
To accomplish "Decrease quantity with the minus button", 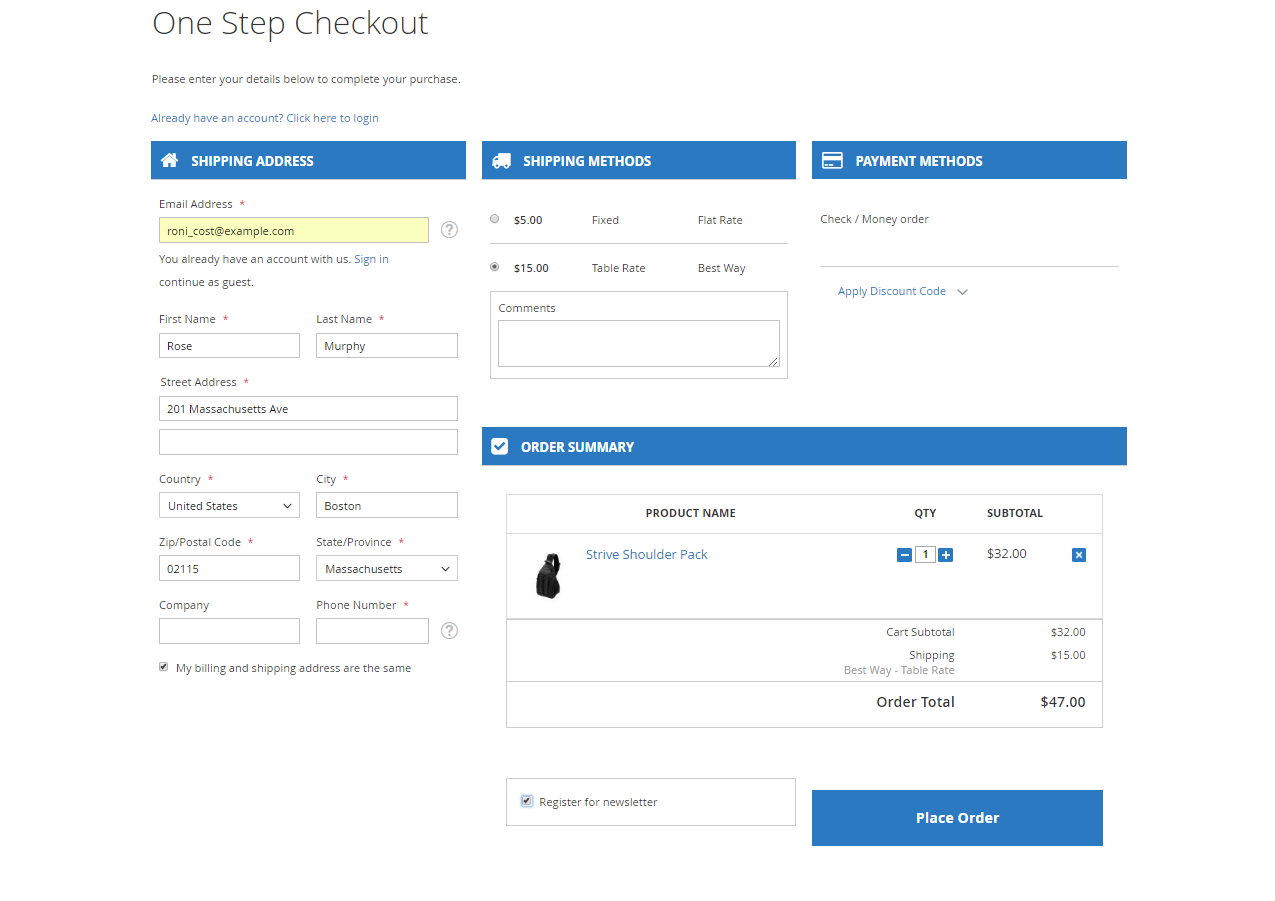I will tap(904, 555).
